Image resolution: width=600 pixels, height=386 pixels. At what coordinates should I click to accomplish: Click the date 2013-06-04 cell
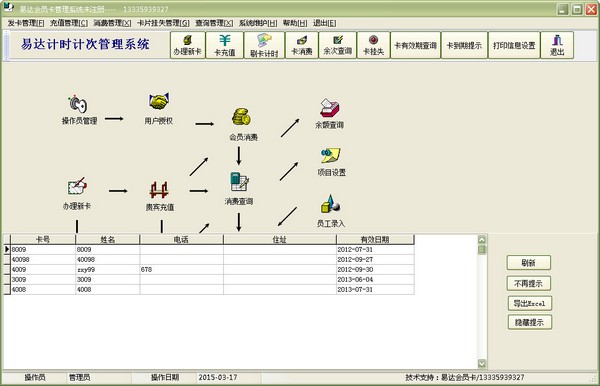coord(375,279)
